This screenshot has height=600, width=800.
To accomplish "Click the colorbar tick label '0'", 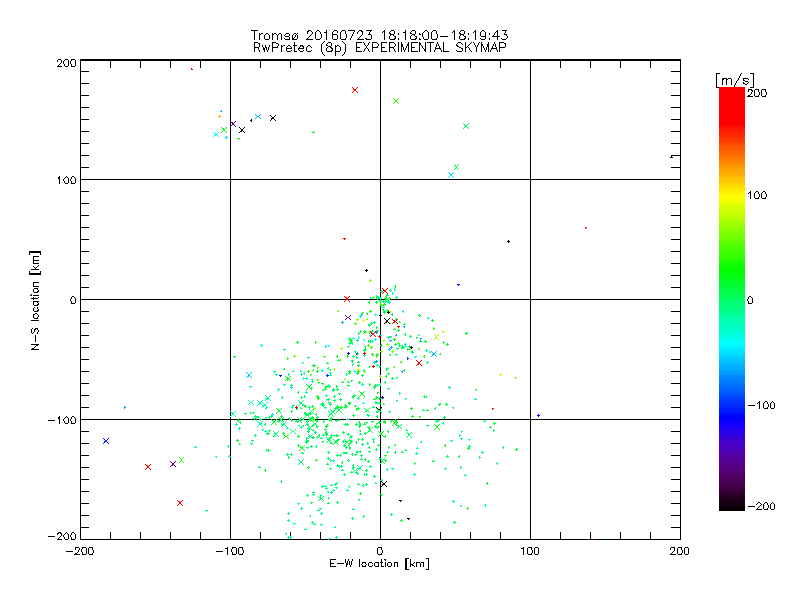I will pos(750,301).
